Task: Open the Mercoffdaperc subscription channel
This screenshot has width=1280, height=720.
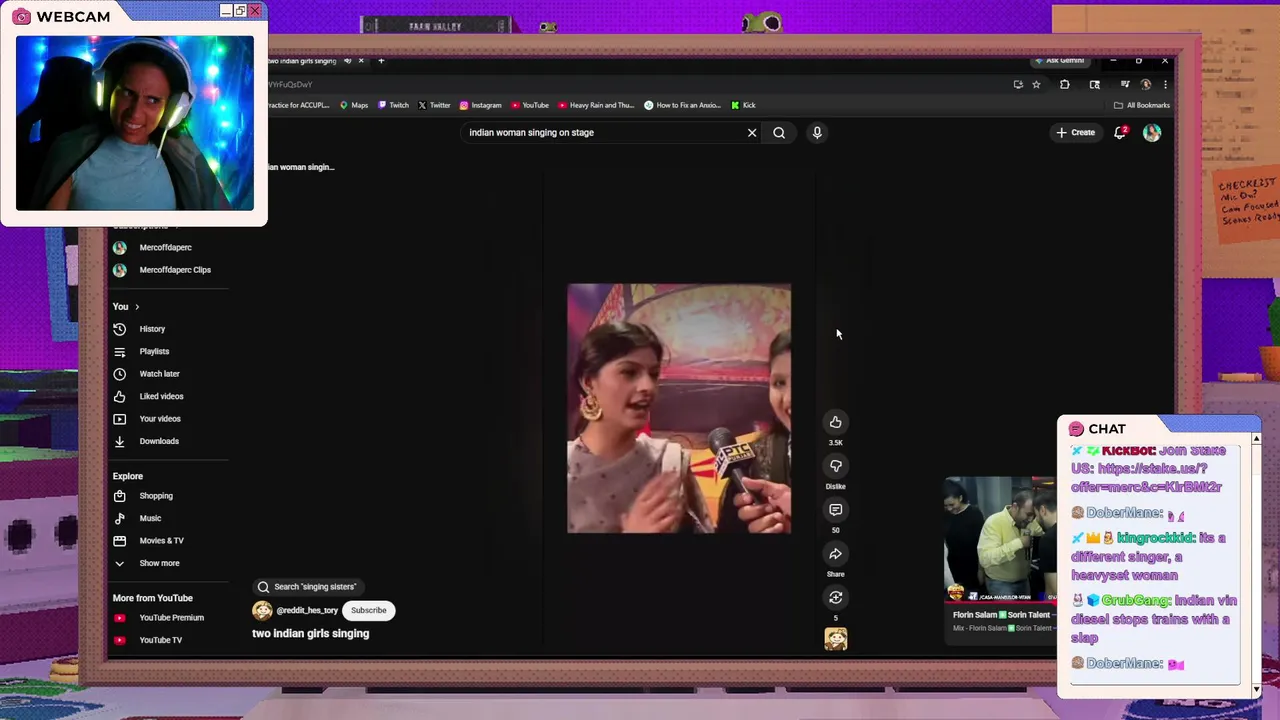Action: [x=165, y=247]
